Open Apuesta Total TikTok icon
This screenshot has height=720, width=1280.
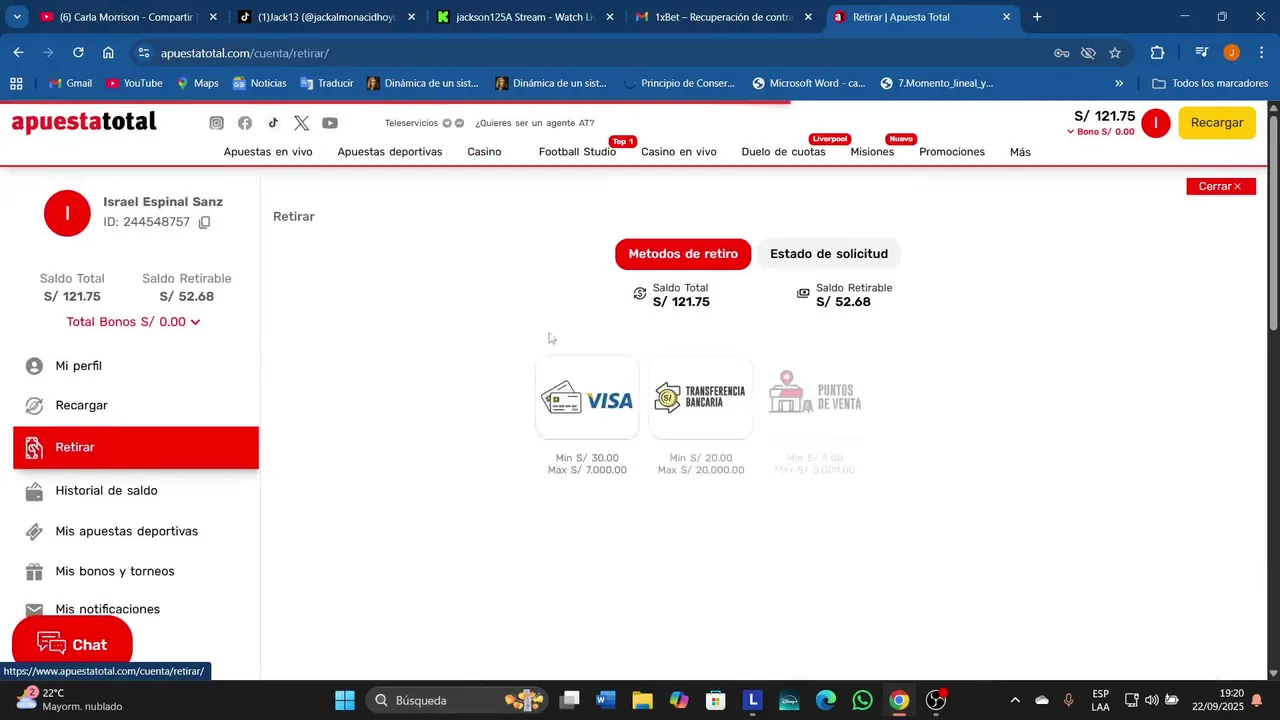[273, 123]
